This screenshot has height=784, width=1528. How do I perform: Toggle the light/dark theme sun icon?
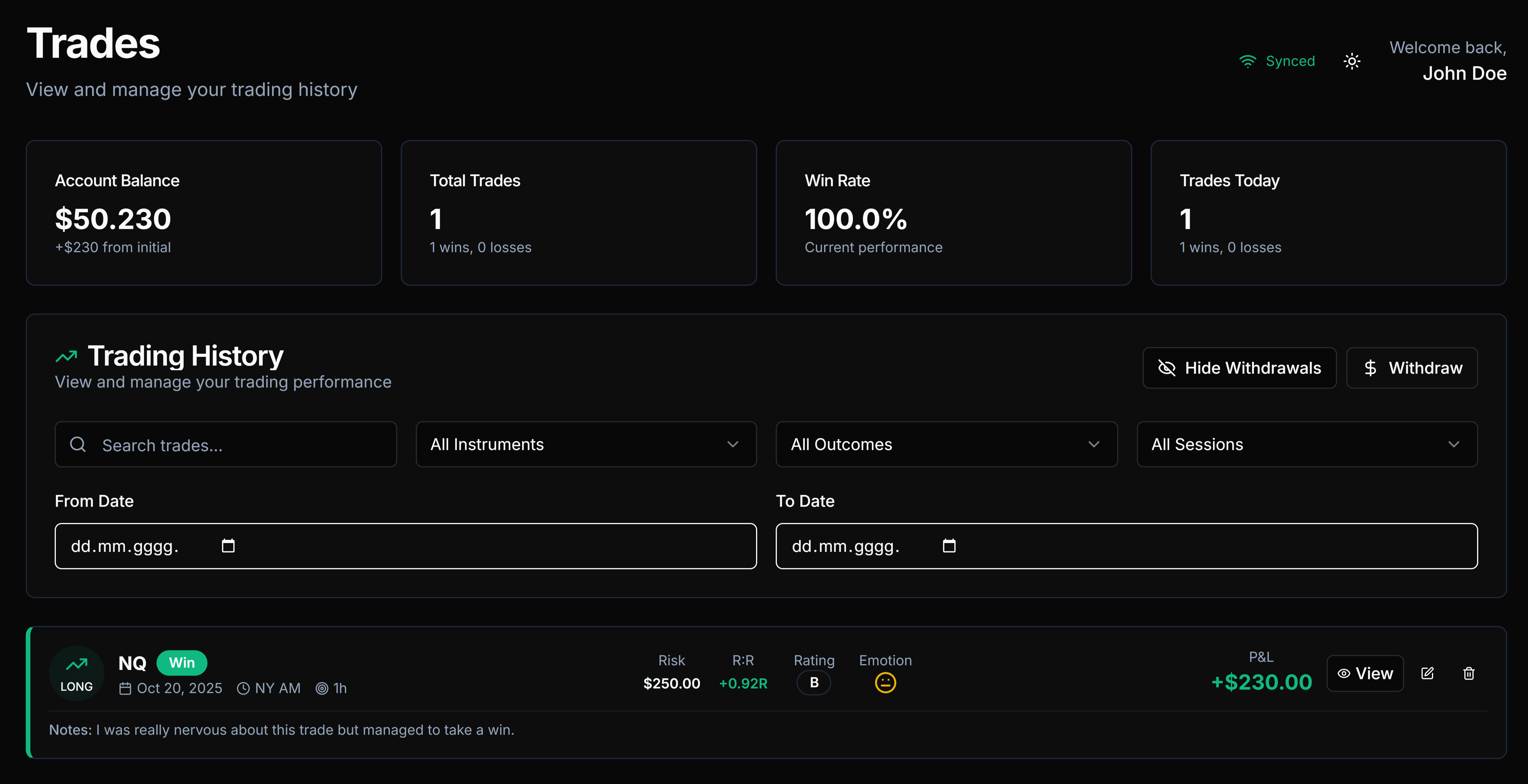(1352, 61)
